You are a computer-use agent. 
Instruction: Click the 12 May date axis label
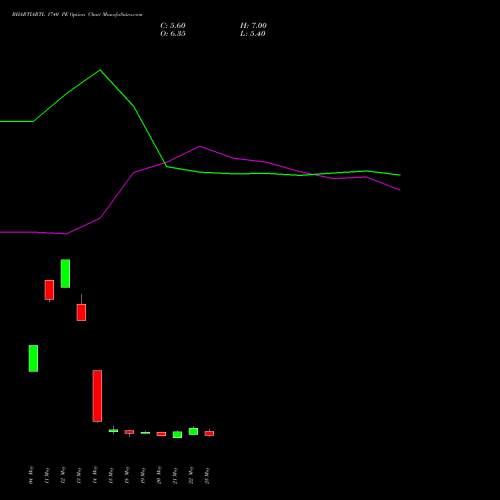point(63,475)
